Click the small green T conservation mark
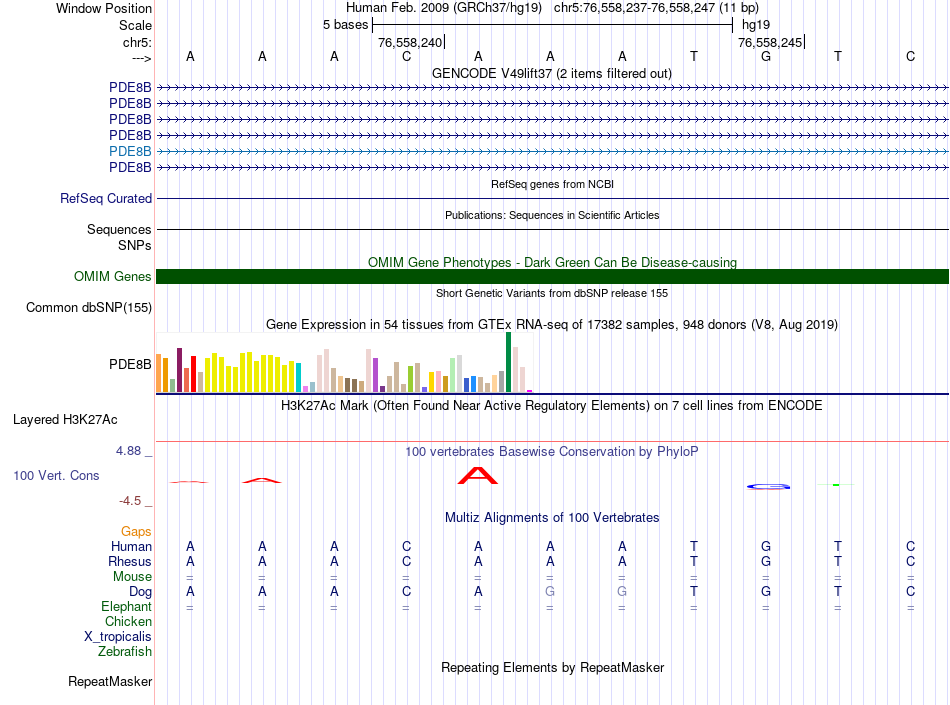 pyautogui.click(x=837, y=485)
